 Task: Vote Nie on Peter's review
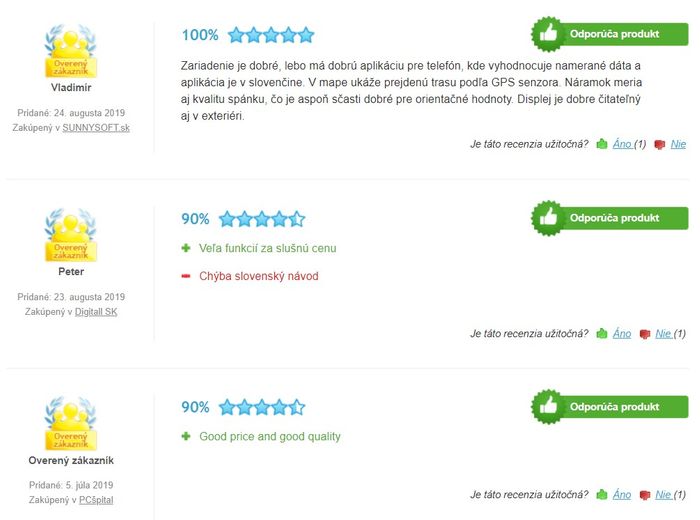click(663, 333)
